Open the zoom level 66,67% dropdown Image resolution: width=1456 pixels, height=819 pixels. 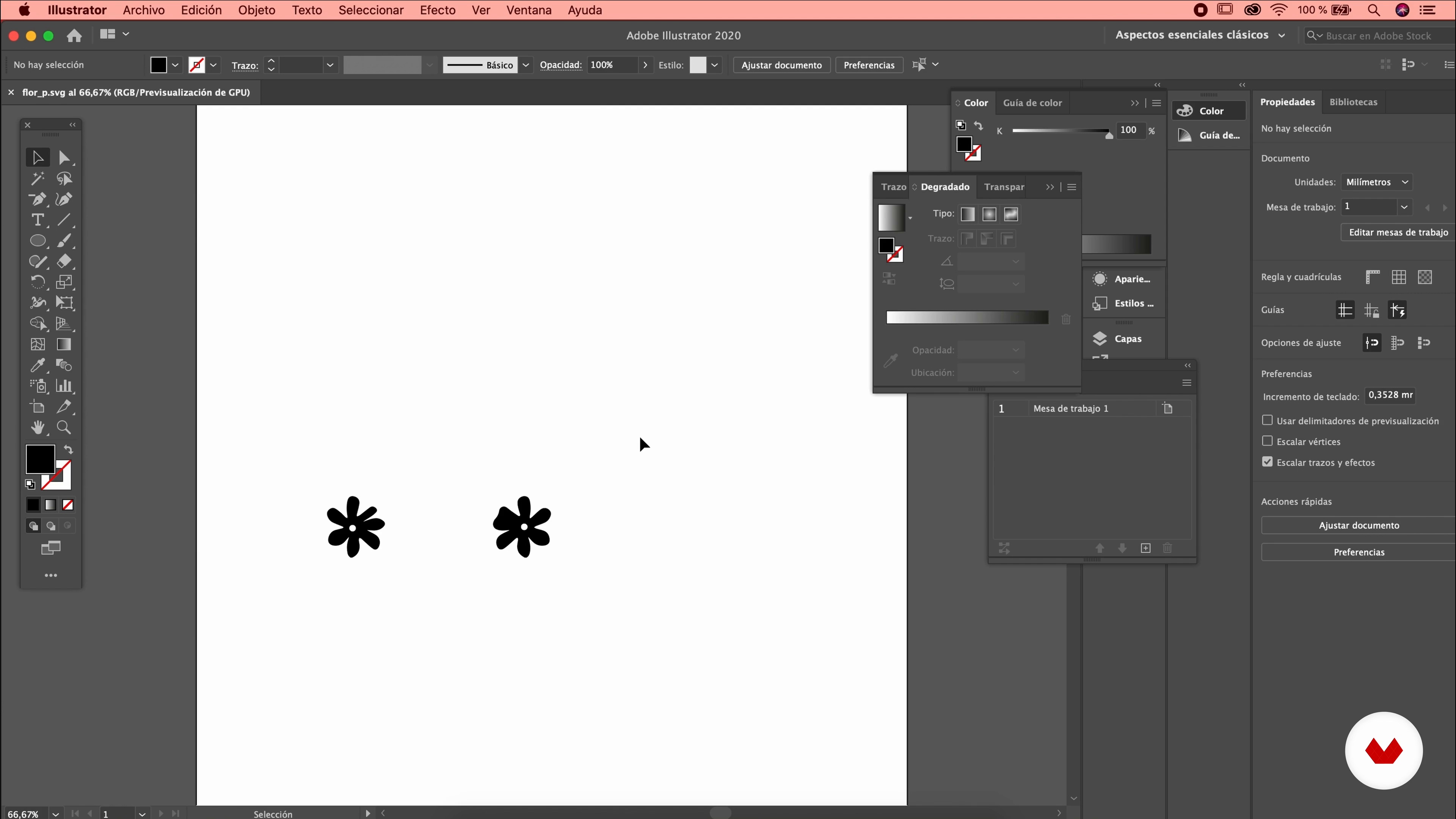[x=55, y=814]
